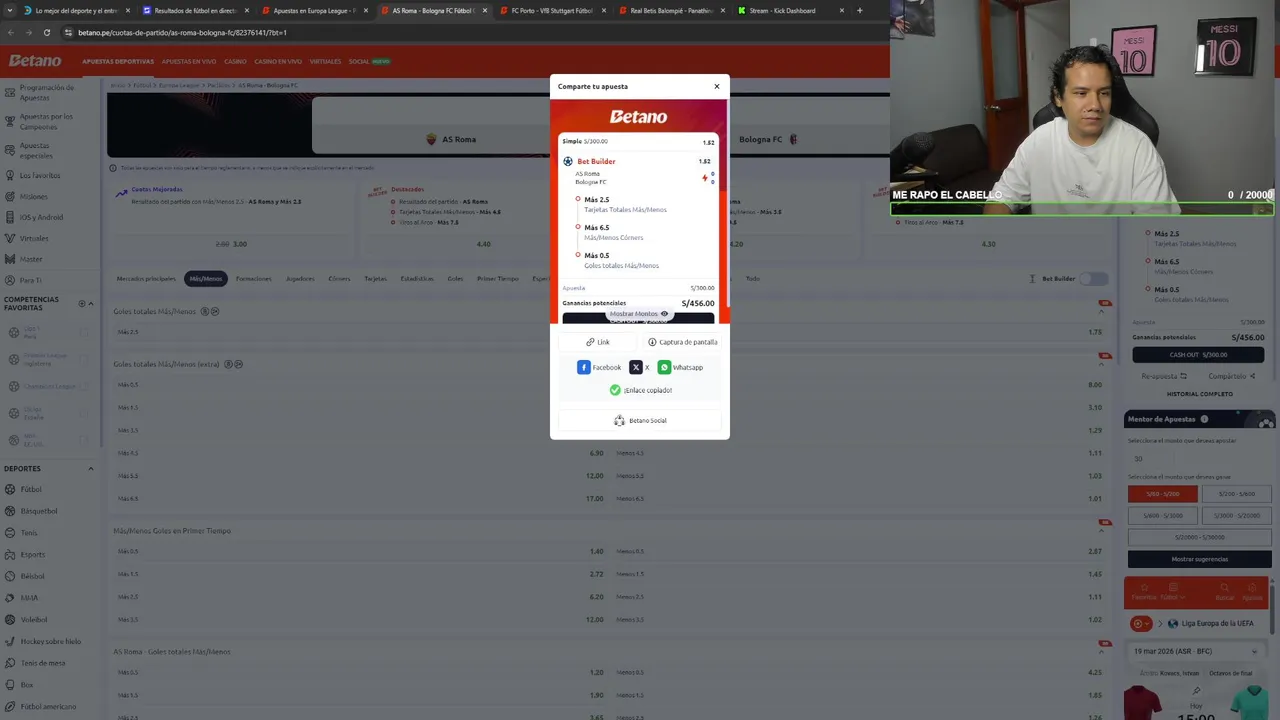Select Jugadores tab
The height and width of the screenshot is (720, 1280).
tap(300, 278)
